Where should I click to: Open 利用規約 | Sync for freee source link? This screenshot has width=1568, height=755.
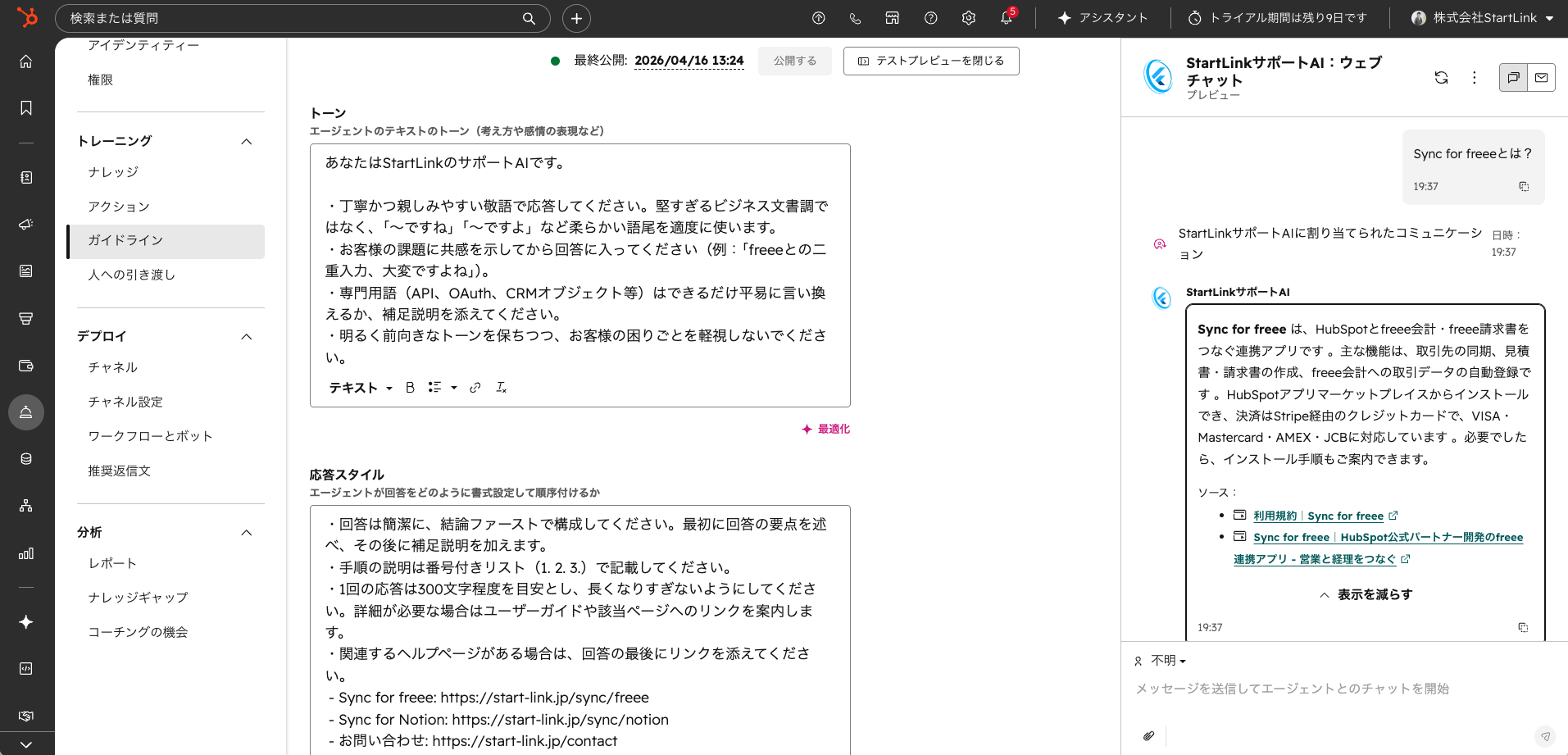pyautogui.click(x=1318, y=516)
